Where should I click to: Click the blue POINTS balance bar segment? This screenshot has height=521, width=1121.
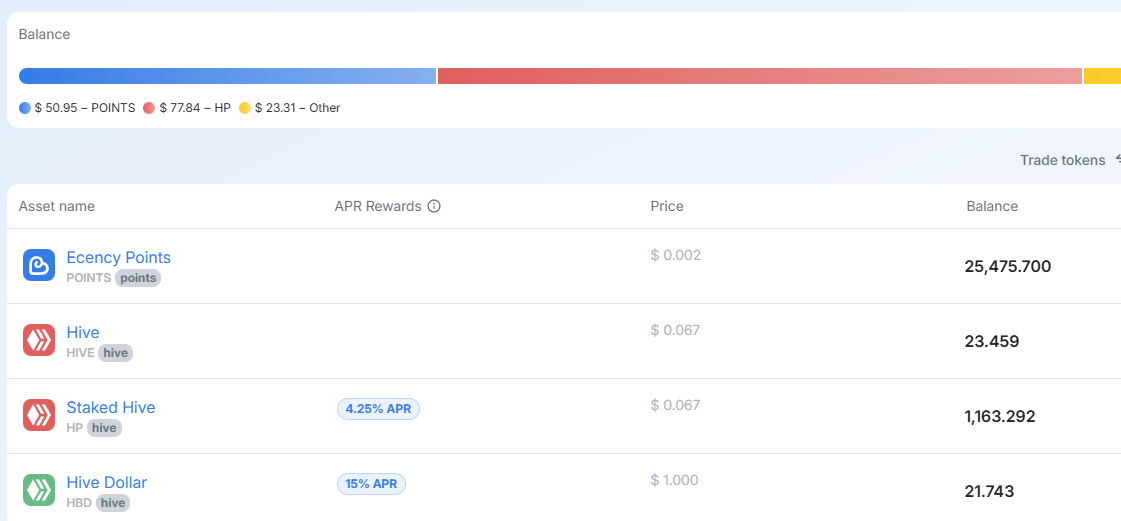(x=227, y=76)
